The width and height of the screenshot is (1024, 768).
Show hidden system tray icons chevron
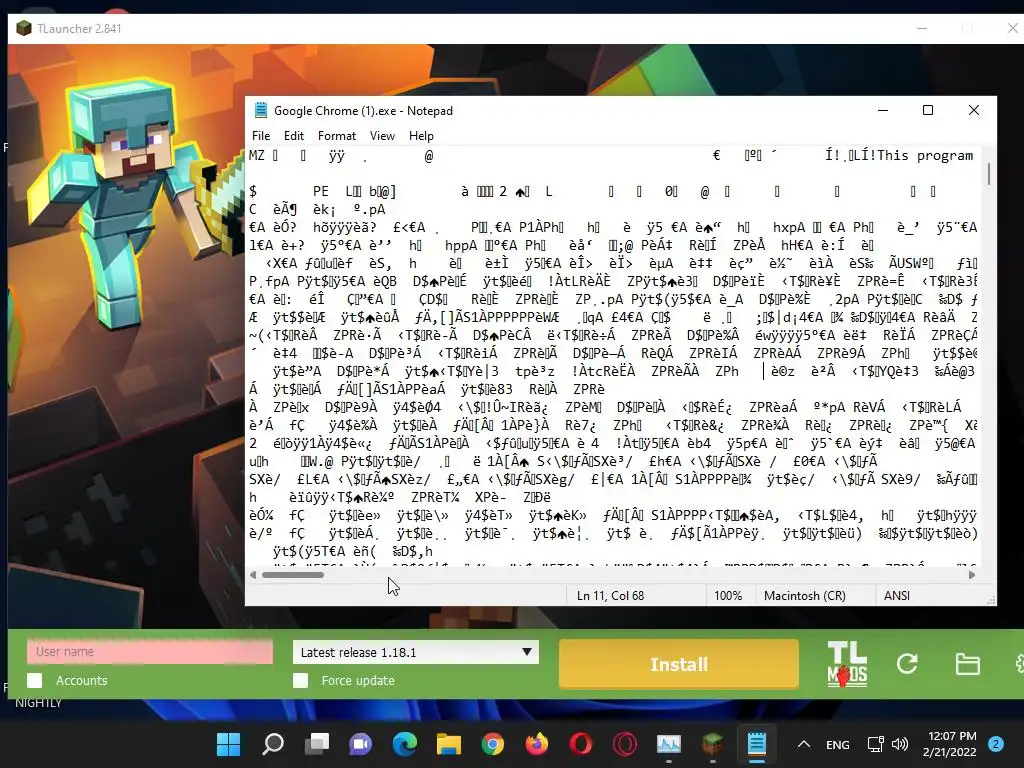click(x=804, y=744)
